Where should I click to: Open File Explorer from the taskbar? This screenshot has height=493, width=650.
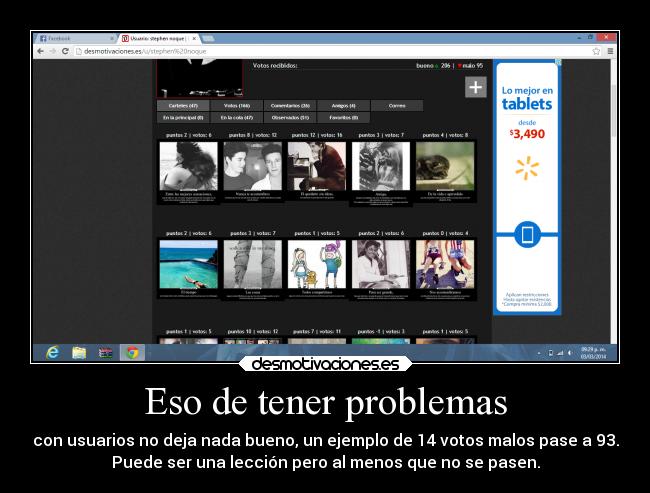click(x=79, y=353)
